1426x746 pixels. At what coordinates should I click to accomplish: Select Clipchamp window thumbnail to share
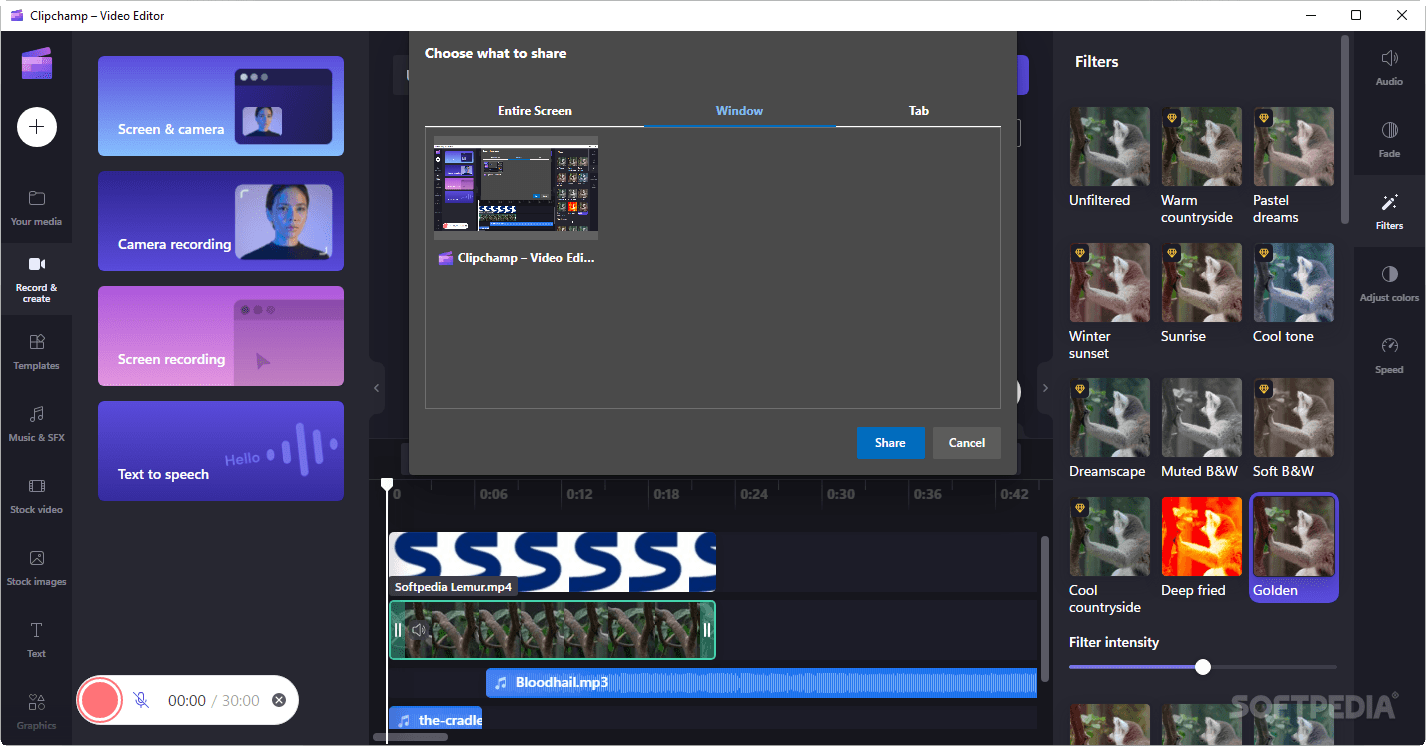coord(516,188)
